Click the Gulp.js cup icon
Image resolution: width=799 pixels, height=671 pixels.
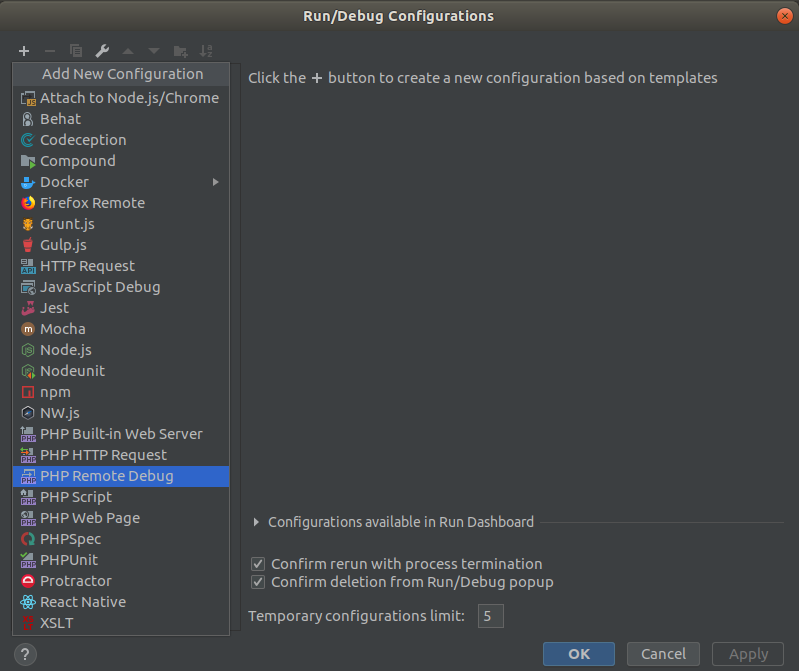click(28, 245)
